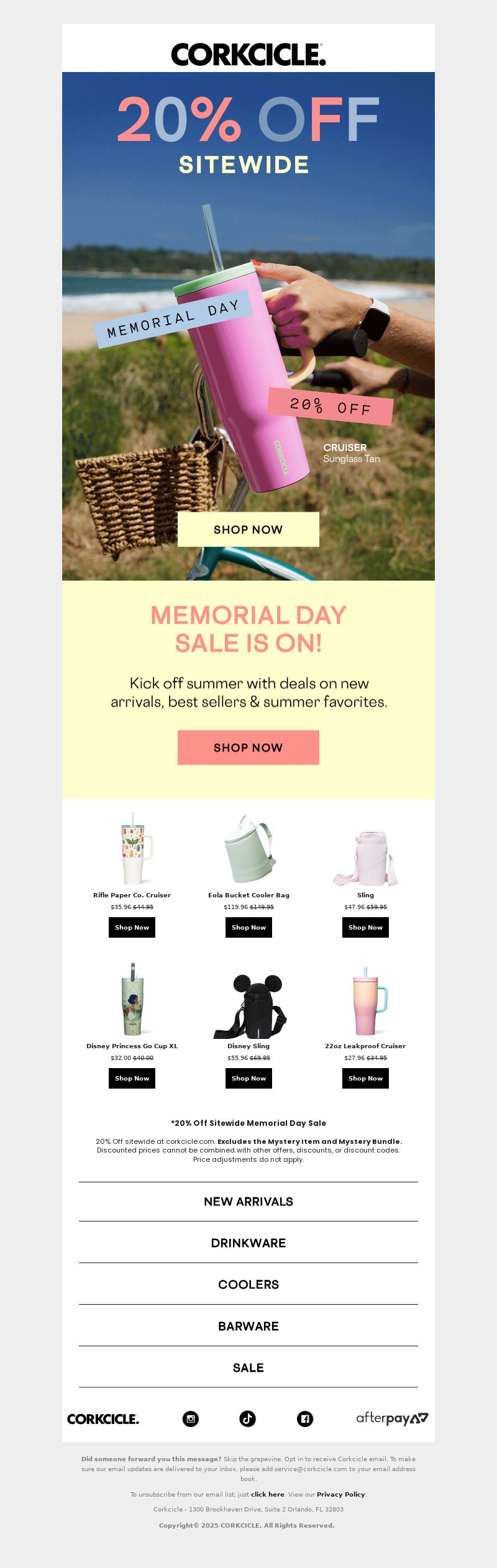Click the Afterpay logo
497x1568 pixels.
click(x=392, y=1418)
